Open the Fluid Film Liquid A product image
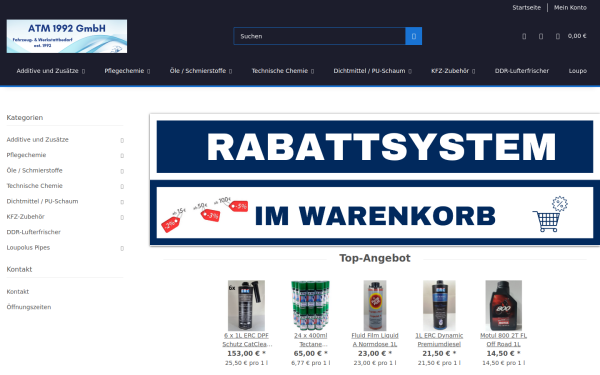Screen dimensions: 600x375 [375, 305]
